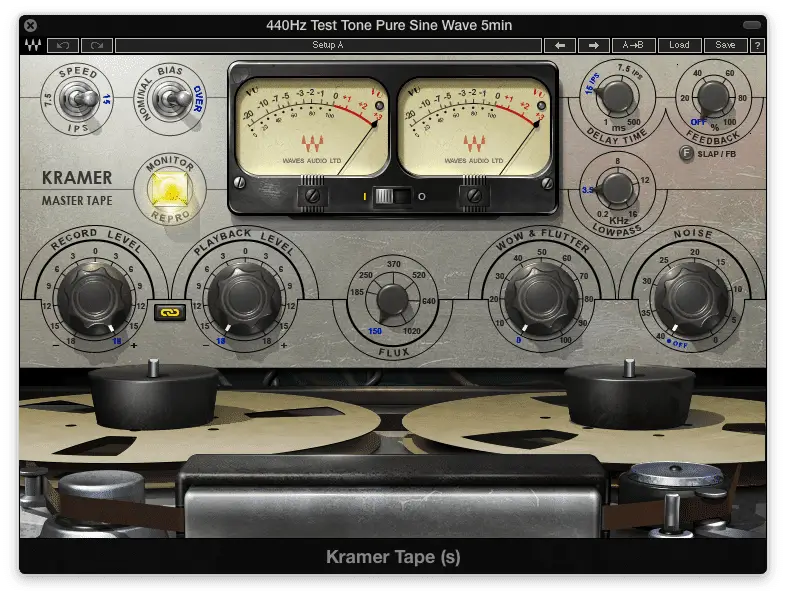Click the Feedback percentage knob
Screen dimensions: 786x597
coord(713,97)
